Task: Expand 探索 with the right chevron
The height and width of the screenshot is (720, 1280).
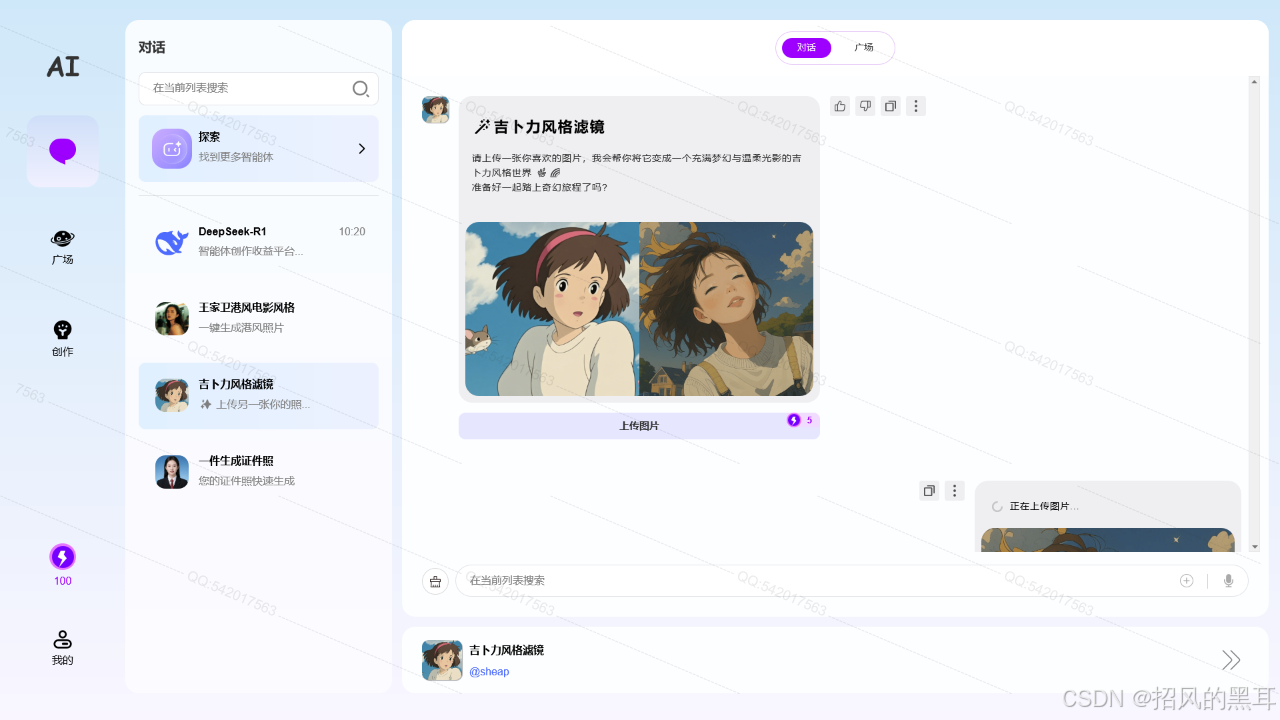Action: (x=362, y=149)
